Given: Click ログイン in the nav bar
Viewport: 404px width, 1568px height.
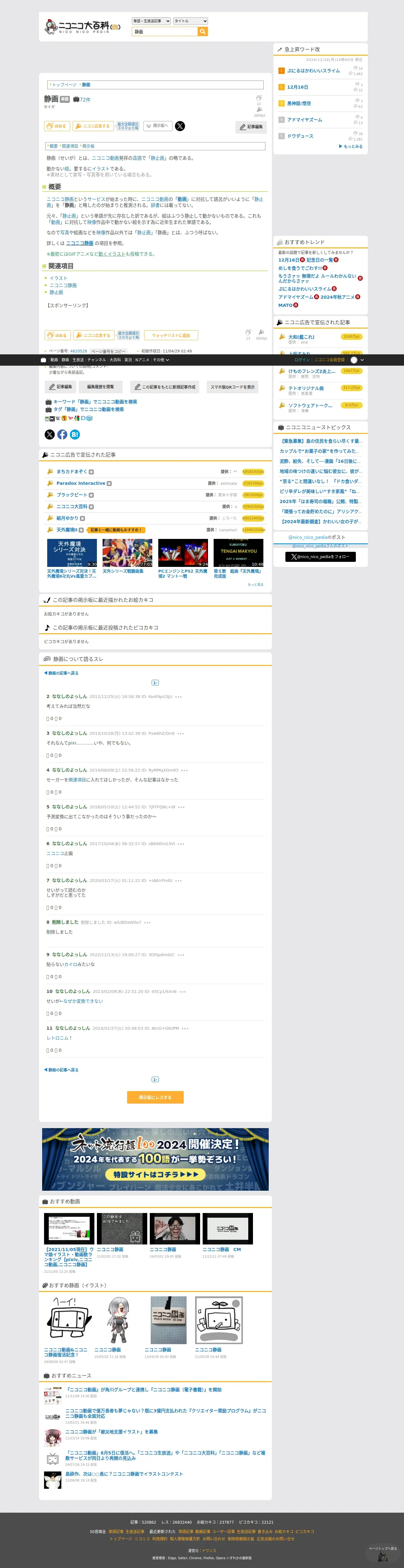Looking at the screenshot, I should (x=302, y=360).
